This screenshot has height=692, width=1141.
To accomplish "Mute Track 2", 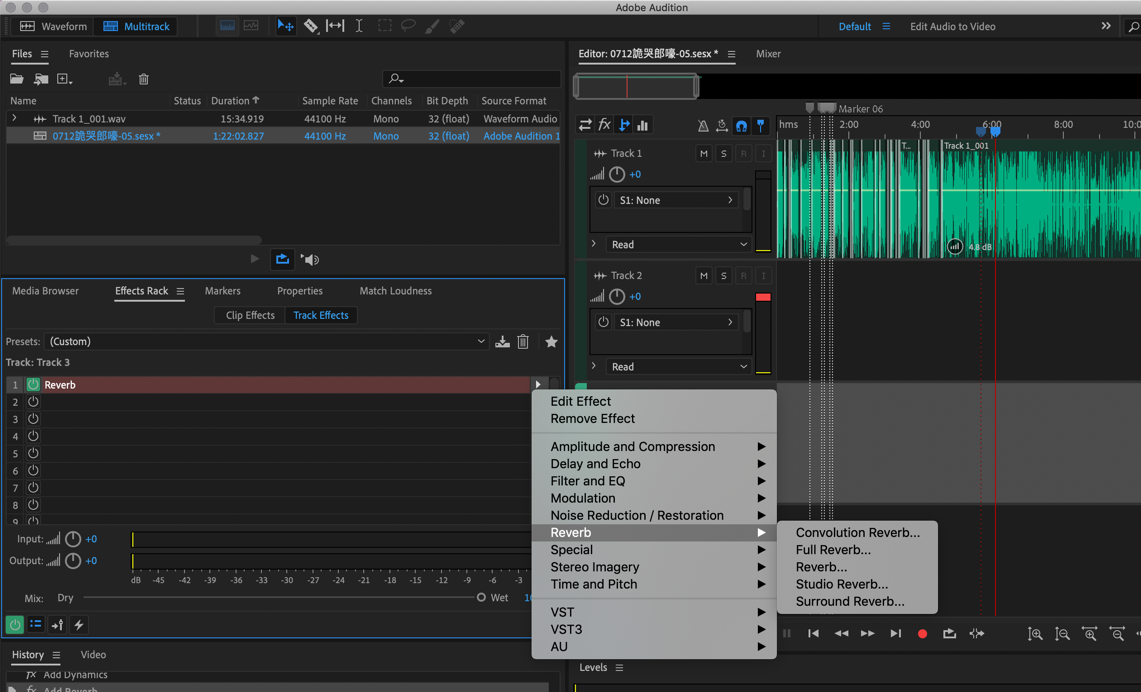I will click(703, 276).
